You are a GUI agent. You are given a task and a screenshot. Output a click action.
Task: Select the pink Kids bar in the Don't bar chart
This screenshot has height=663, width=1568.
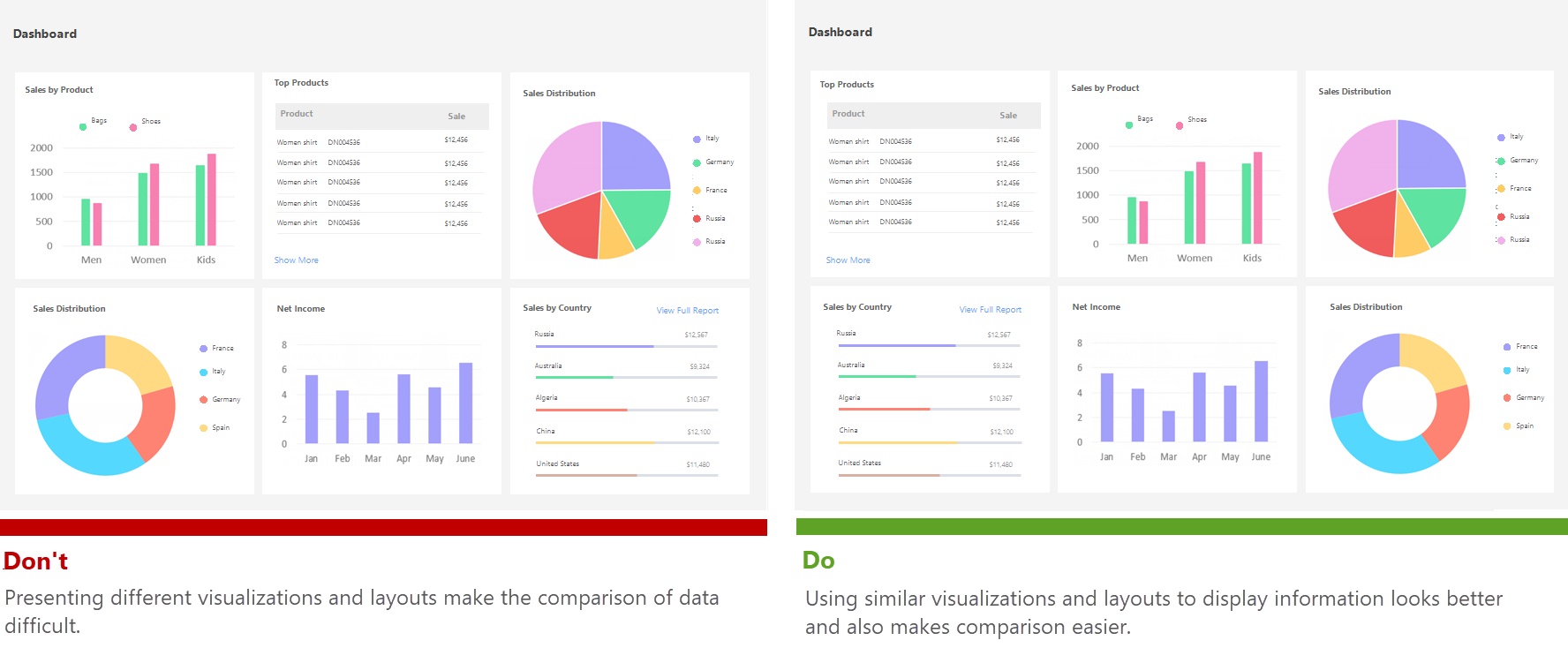pos(212,200)
